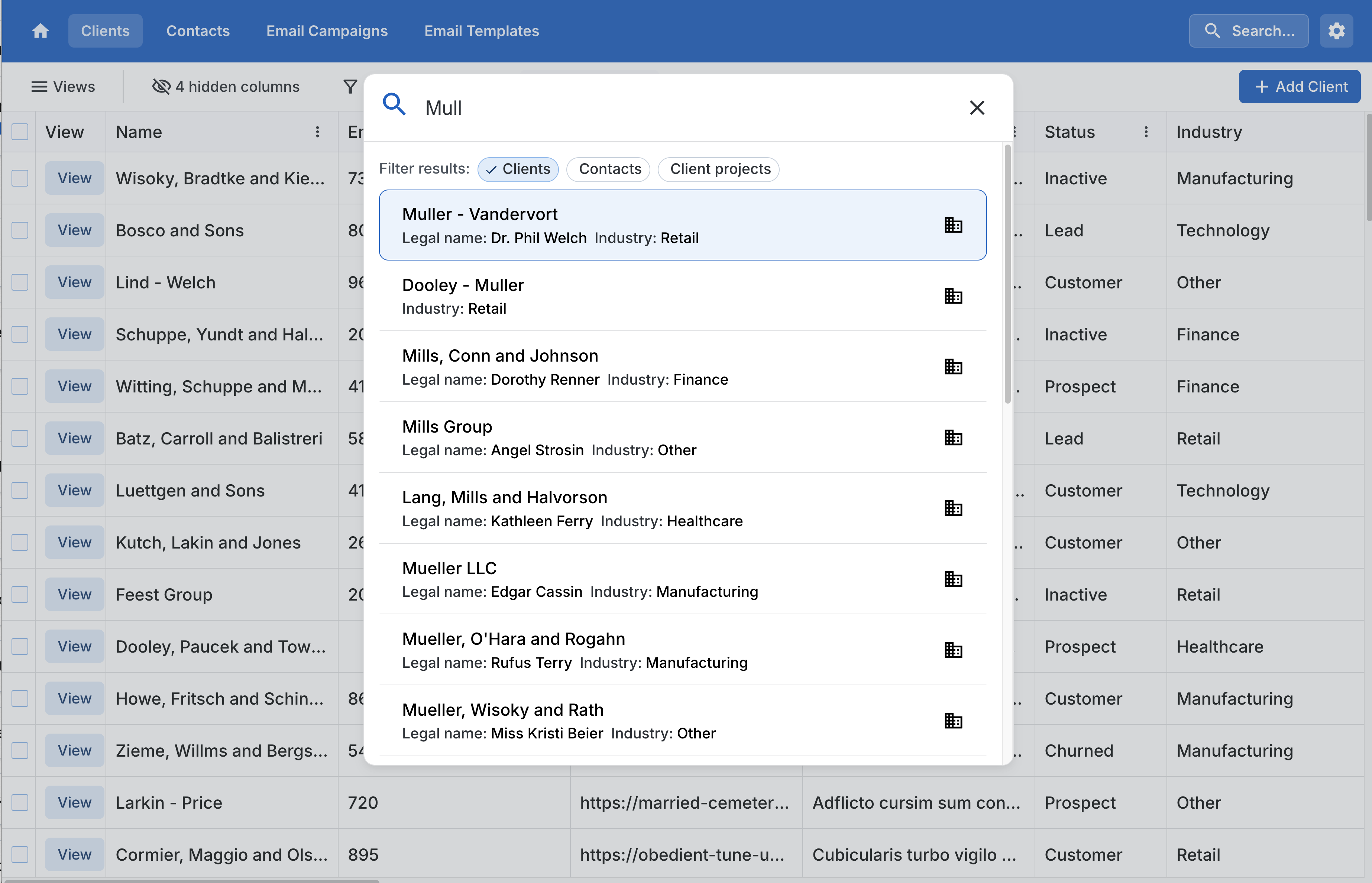
Task: Click building icon for Mueller LLC result
Action: tap(953, 579)
